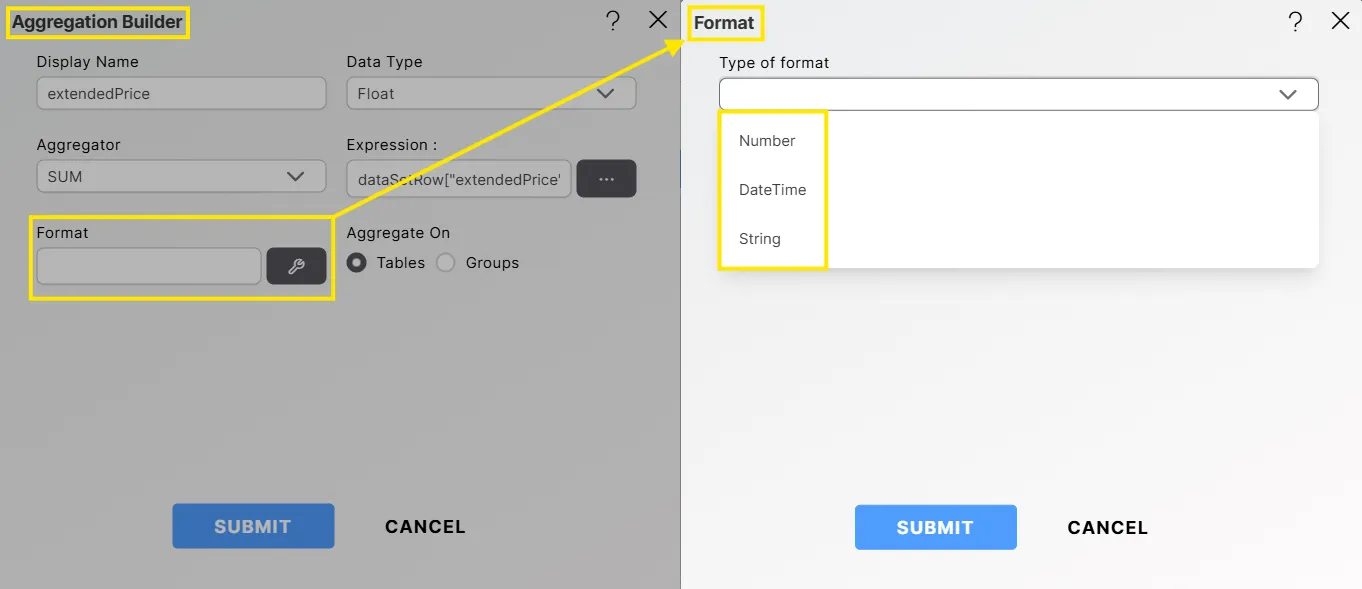Cancel the Aggregation Builder dialog
Image resolution: width=1362 pixels, height=589 pixels.
coord(425,526)
